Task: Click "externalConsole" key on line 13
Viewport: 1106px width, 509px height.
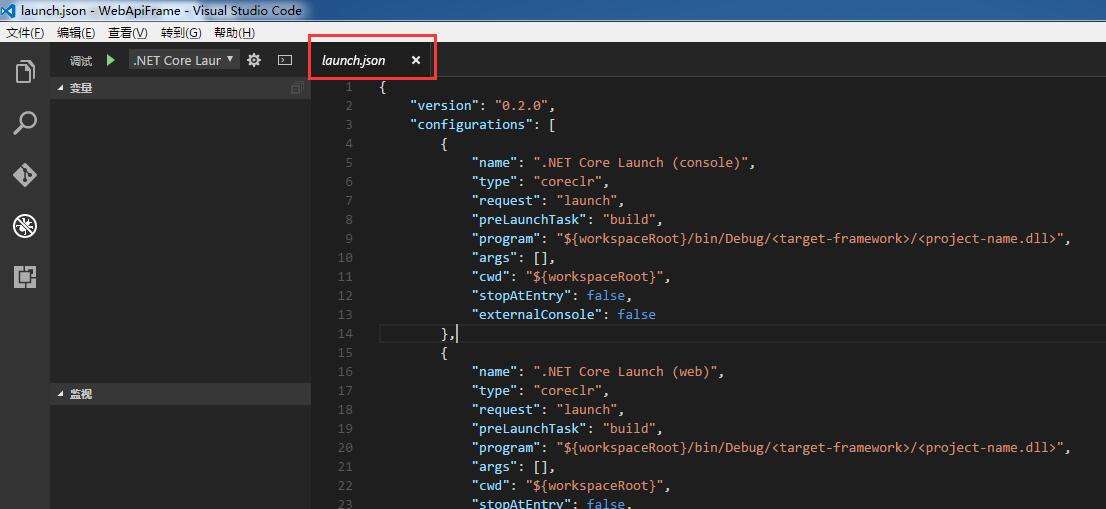Action: click(536, 315)
